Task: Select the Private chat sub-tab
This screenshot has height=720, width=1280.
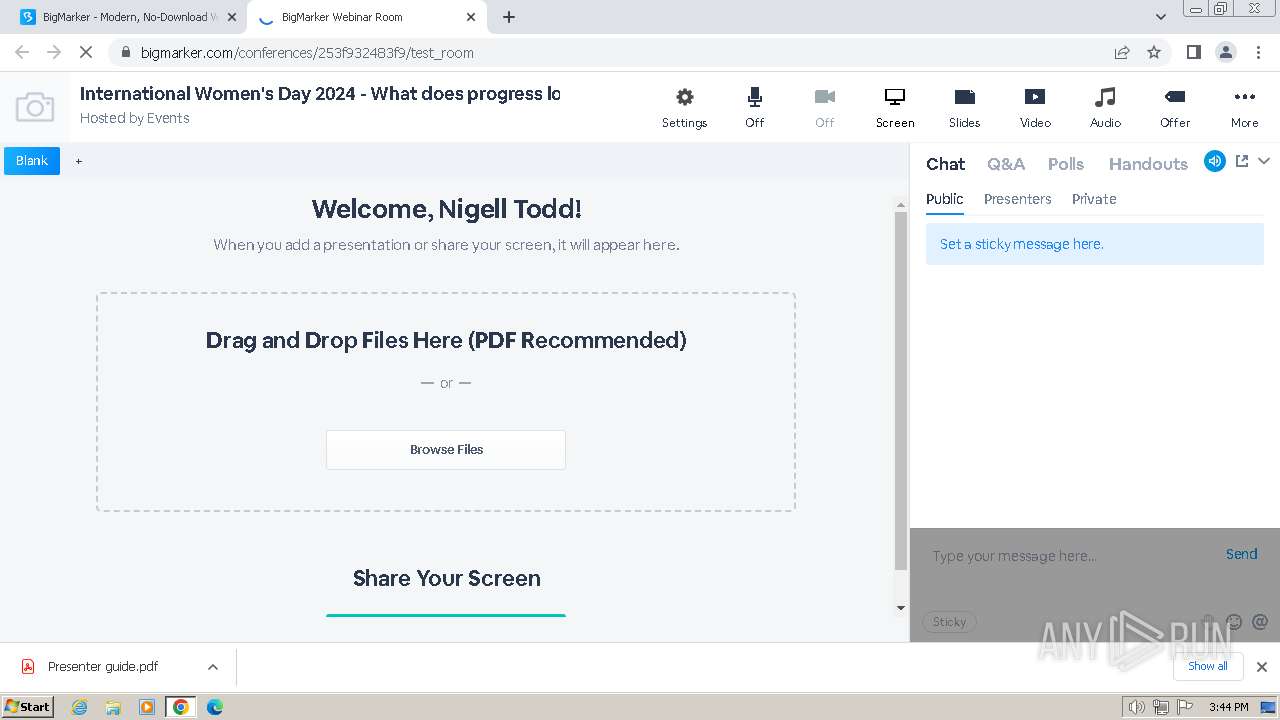Action: click(x=1094, y=199)
